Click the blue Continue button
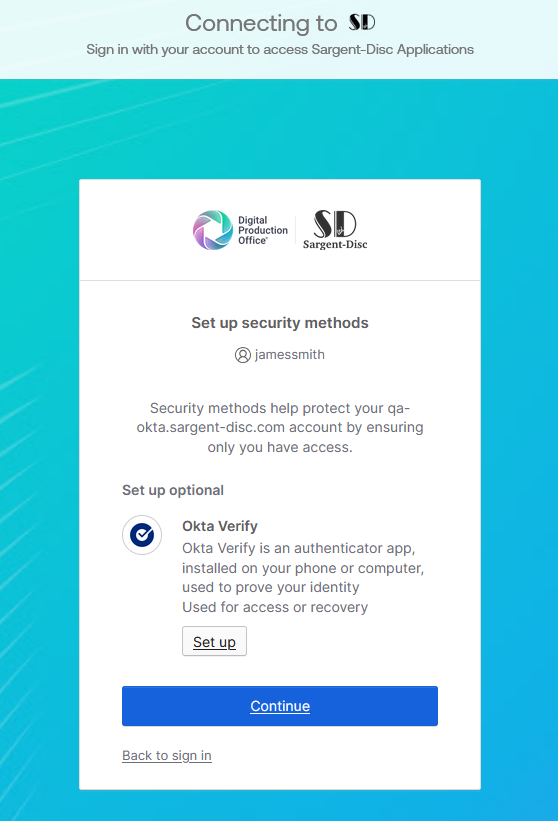The image size is (558, 821). pos(280,706)
